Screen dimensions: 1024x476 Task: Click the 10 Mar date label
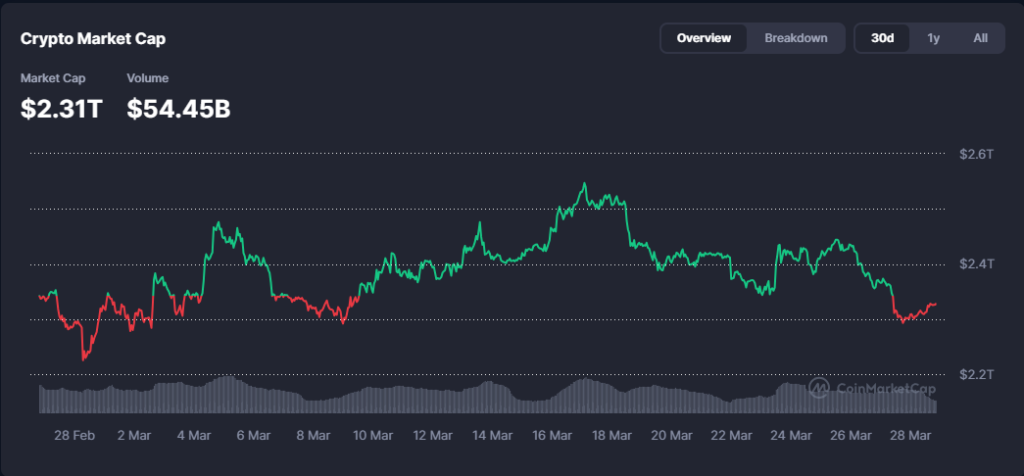(373, 435)
